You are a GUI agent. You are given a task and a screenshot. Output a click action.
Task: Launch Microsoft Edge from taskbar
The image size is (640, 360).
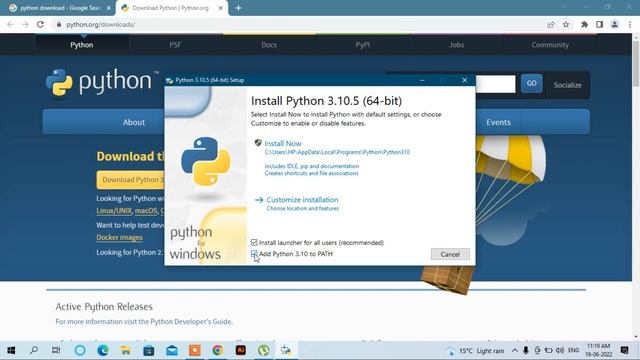tap(102, 350)
